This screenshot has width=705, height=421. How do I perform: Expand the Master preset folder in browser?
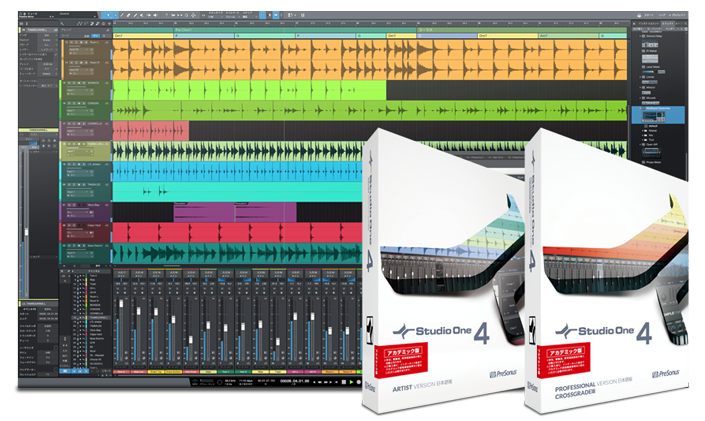click(643, 131)
